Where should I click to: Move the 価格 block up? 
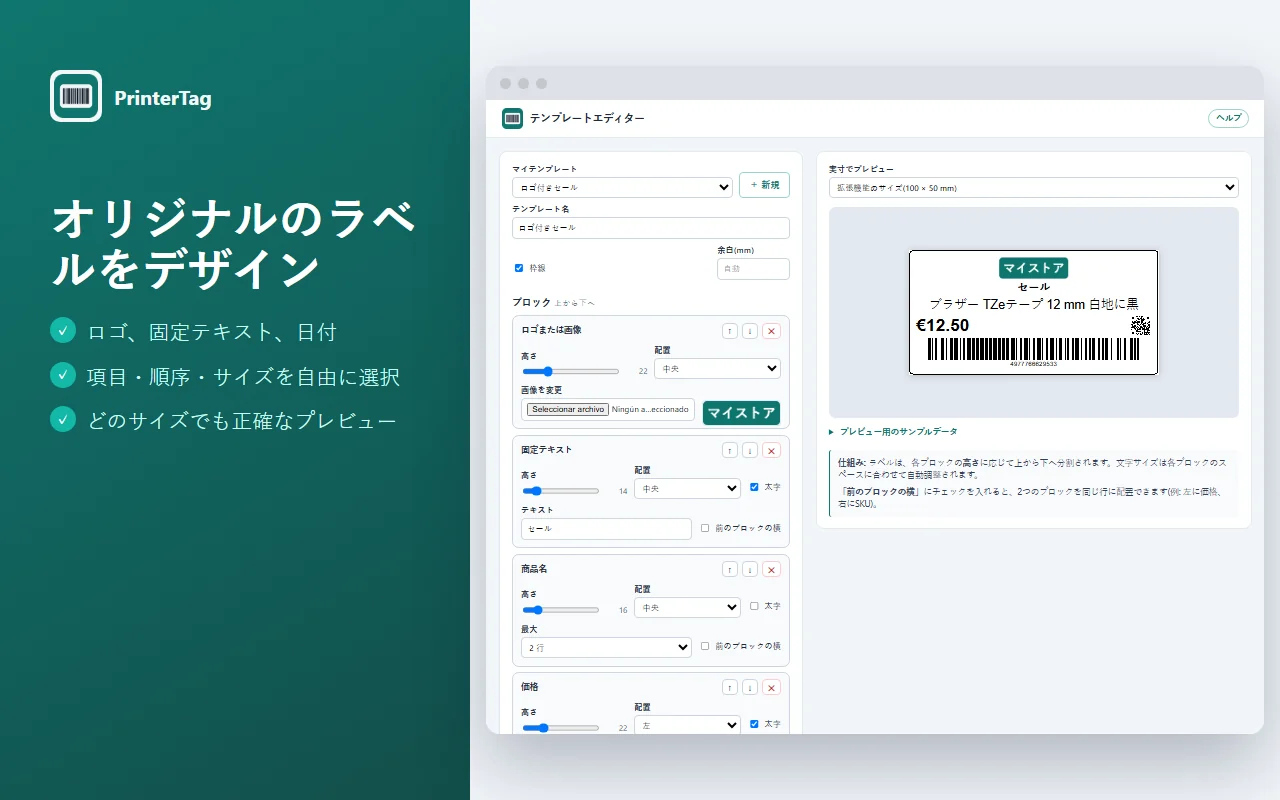[x=730, y=687]
